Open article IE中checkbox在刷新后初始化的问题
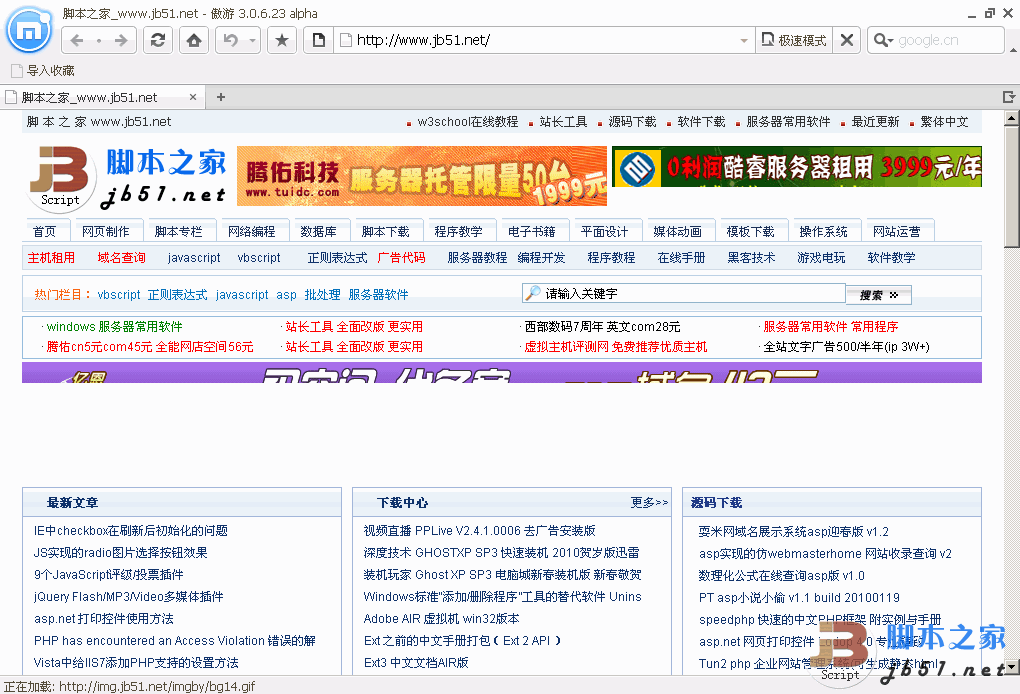The image size is (1020, 694). click(131, 531)
